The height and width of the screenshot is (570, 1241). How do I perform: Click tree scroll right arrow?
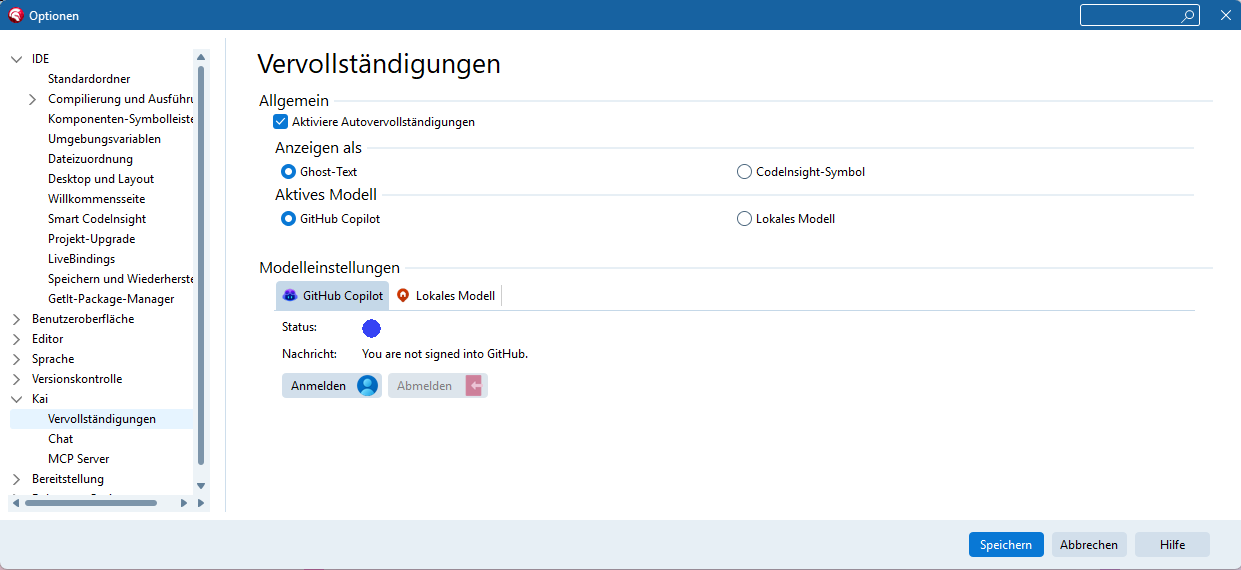coord(184,503)
